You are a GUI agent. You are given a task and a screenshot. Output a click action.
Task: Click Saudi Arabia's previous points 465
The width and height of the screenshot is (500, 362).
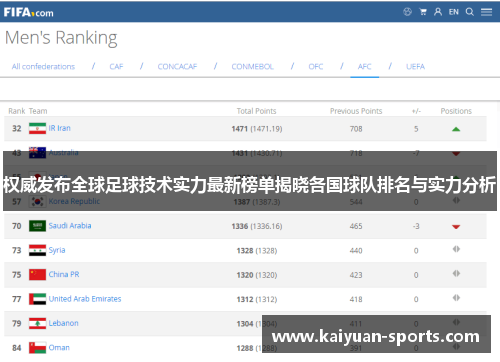[356, 226]
